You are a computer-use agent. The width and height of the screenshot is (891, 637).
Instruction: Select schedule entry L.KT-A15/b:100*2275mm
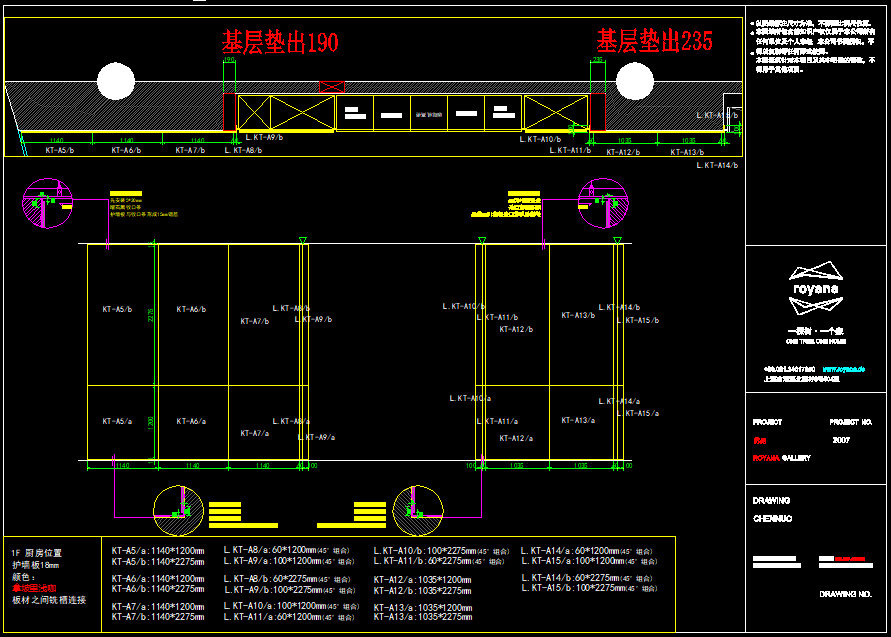click(589, 588)
